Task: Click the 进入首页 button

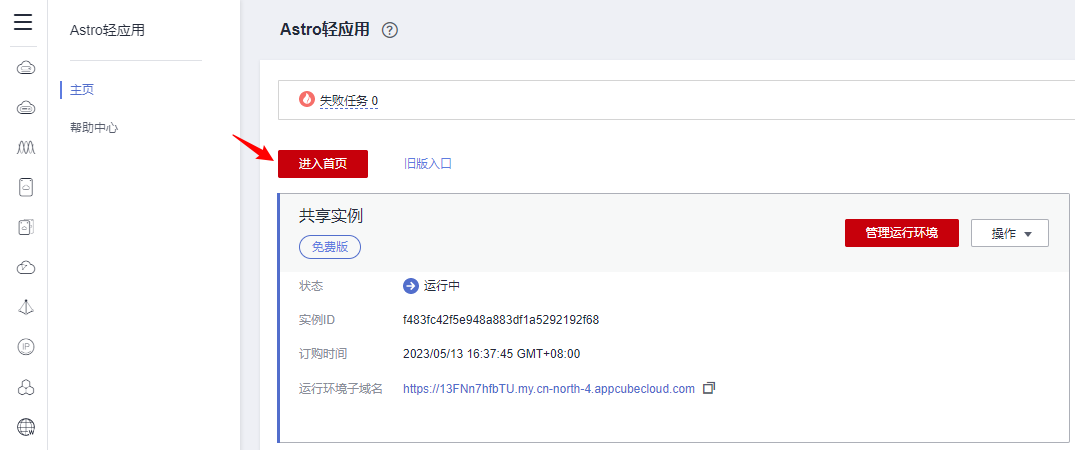Action: pyautogui.click(x=323, y=164)
